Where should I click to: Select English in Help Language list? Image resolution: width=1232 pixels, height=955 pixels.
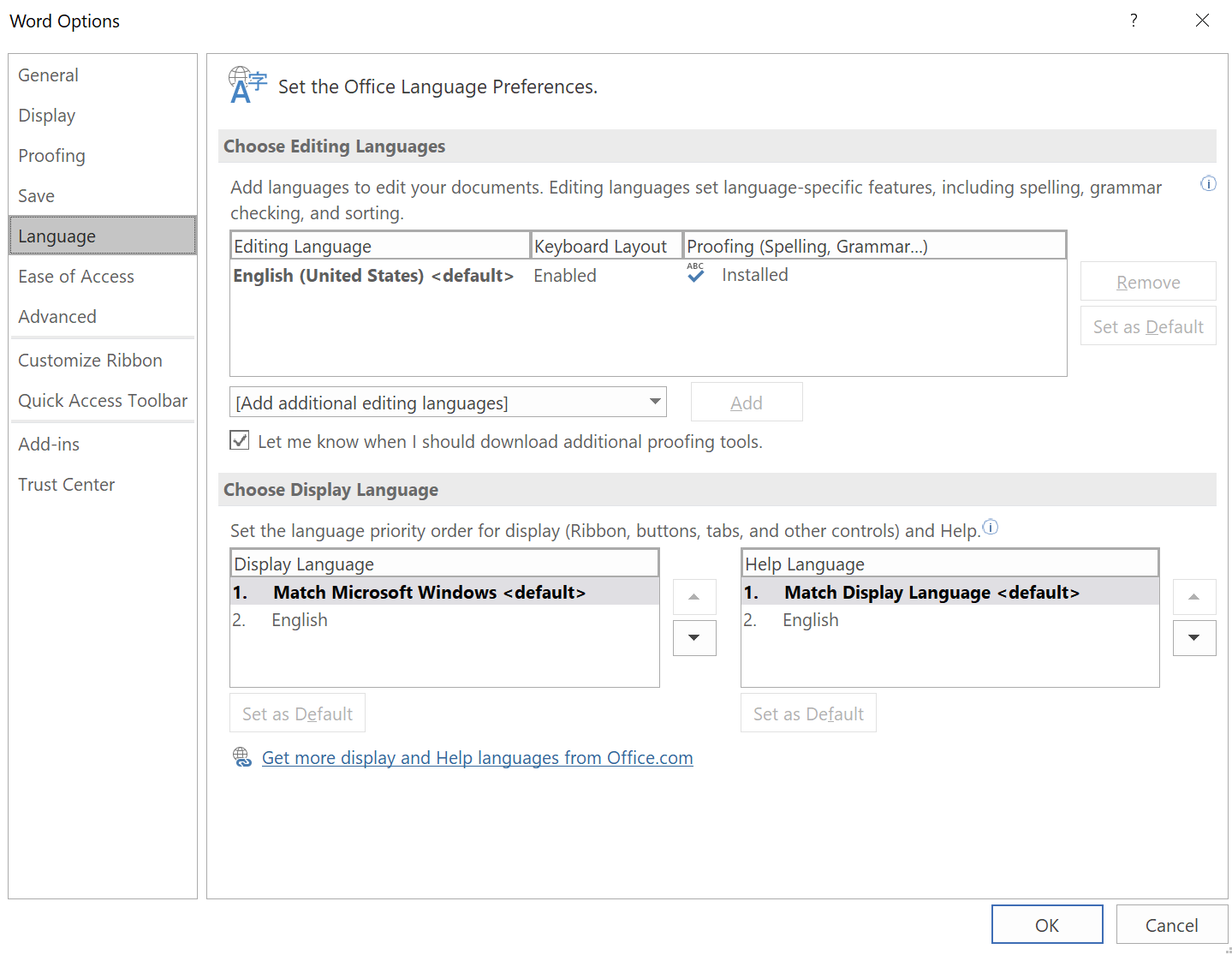(950, 620)
